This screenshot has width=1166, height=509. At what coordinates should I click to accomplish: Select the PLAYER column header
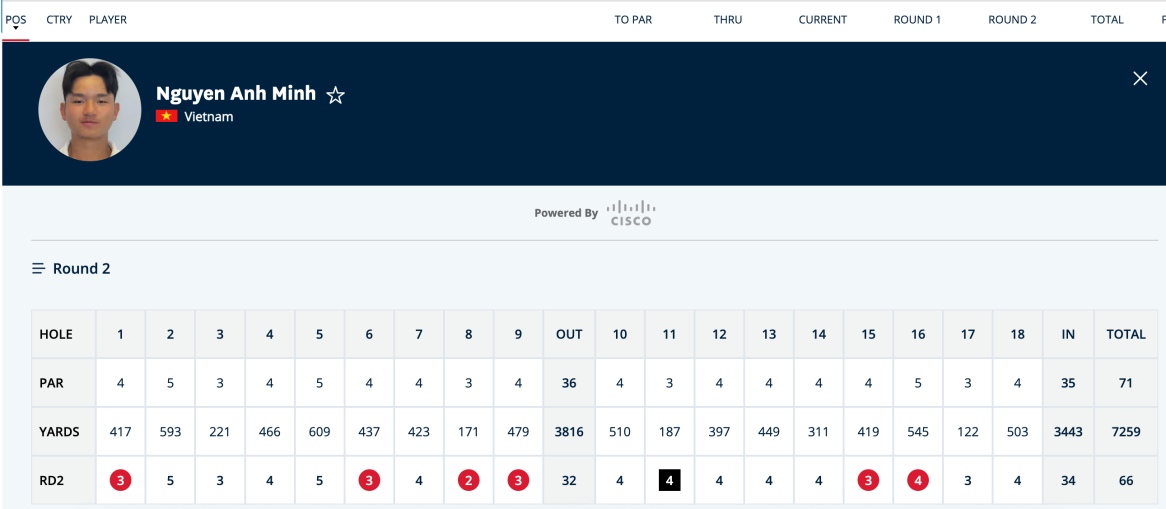coord(108,20)
